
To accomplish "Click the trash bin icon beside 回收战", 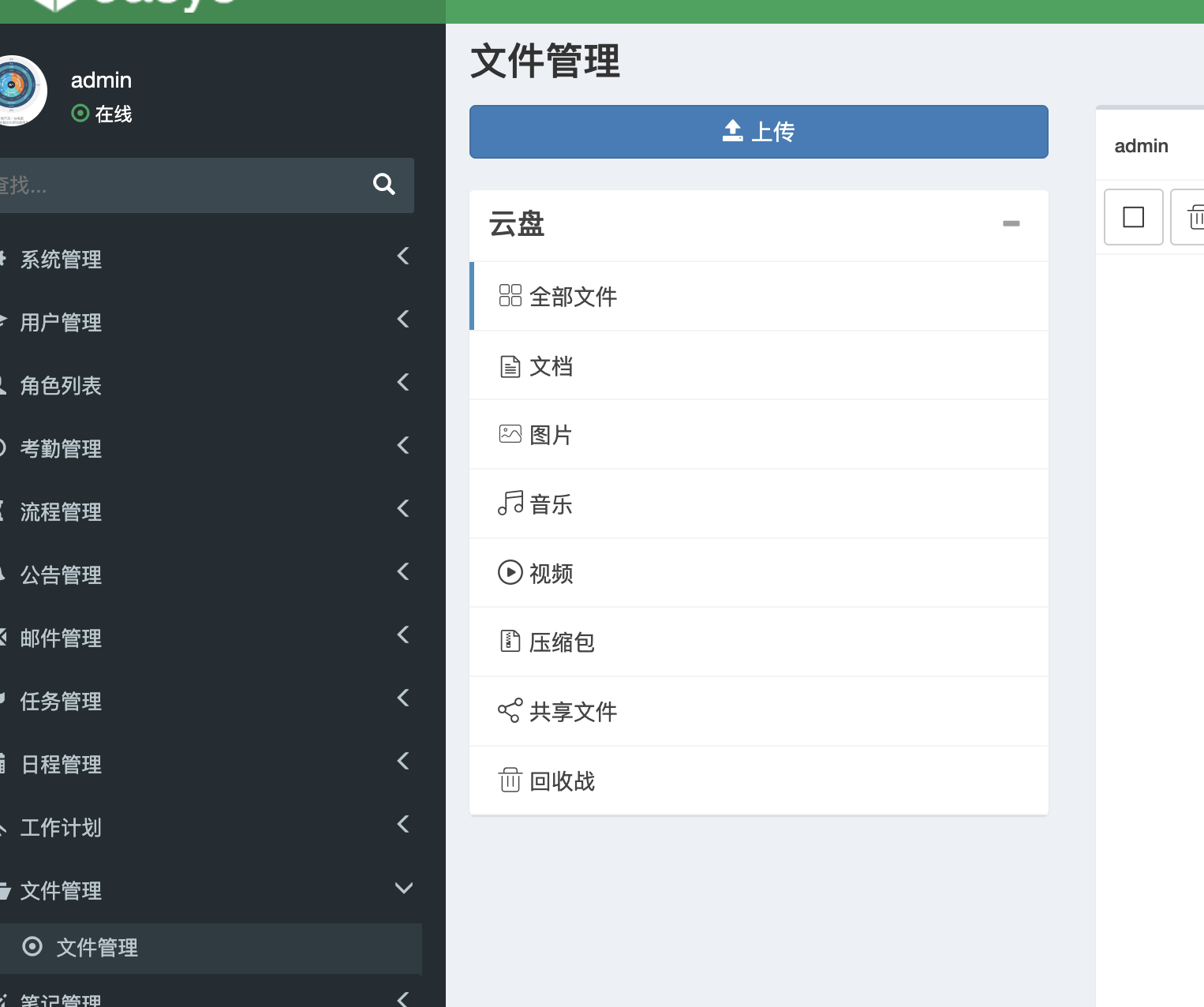I will pos(510,781).
